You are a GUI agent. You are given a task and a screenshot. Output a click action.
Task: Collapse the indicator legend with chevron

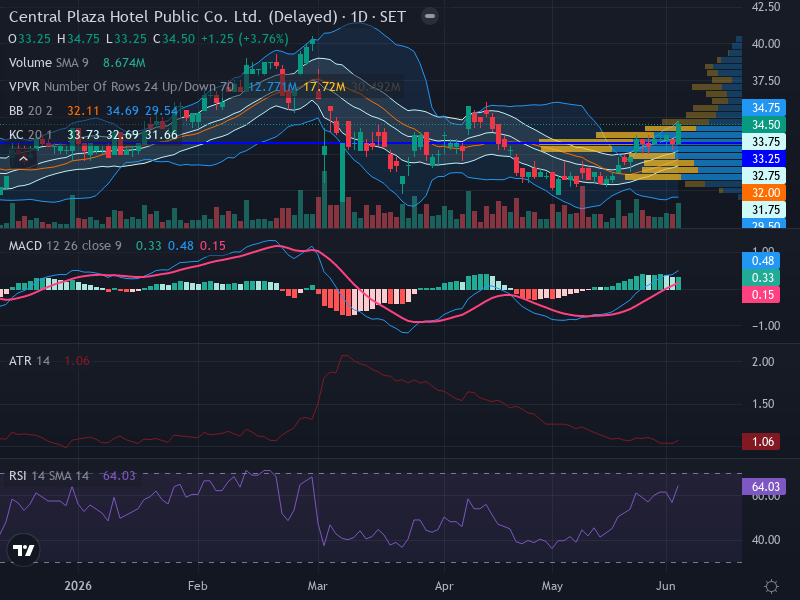(23, 159)
